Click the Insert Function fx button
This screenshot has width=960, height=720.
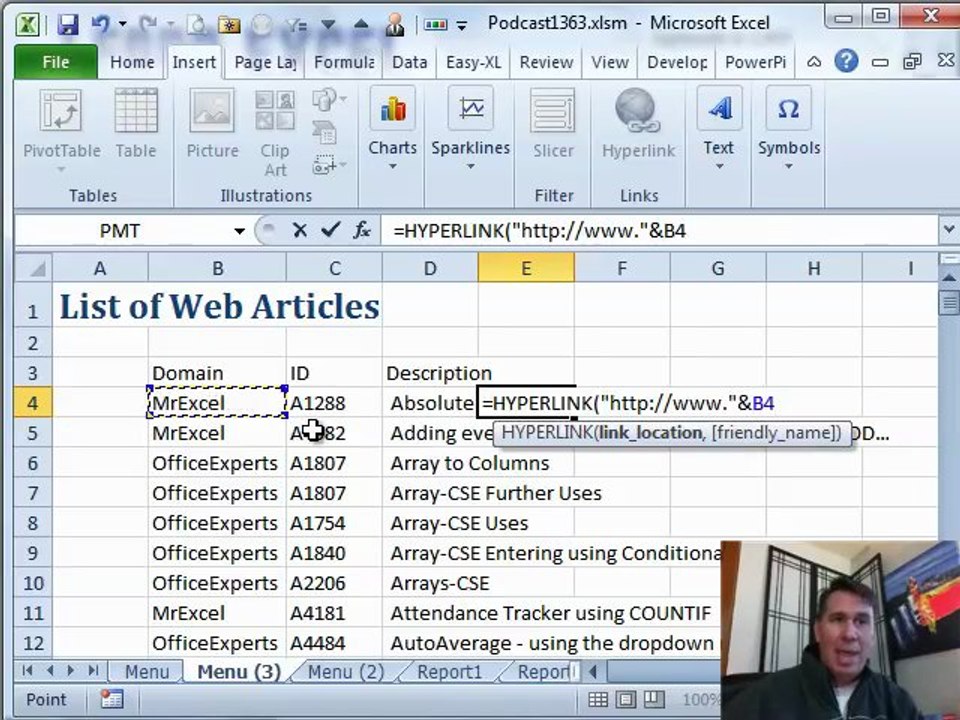(362, 231)
